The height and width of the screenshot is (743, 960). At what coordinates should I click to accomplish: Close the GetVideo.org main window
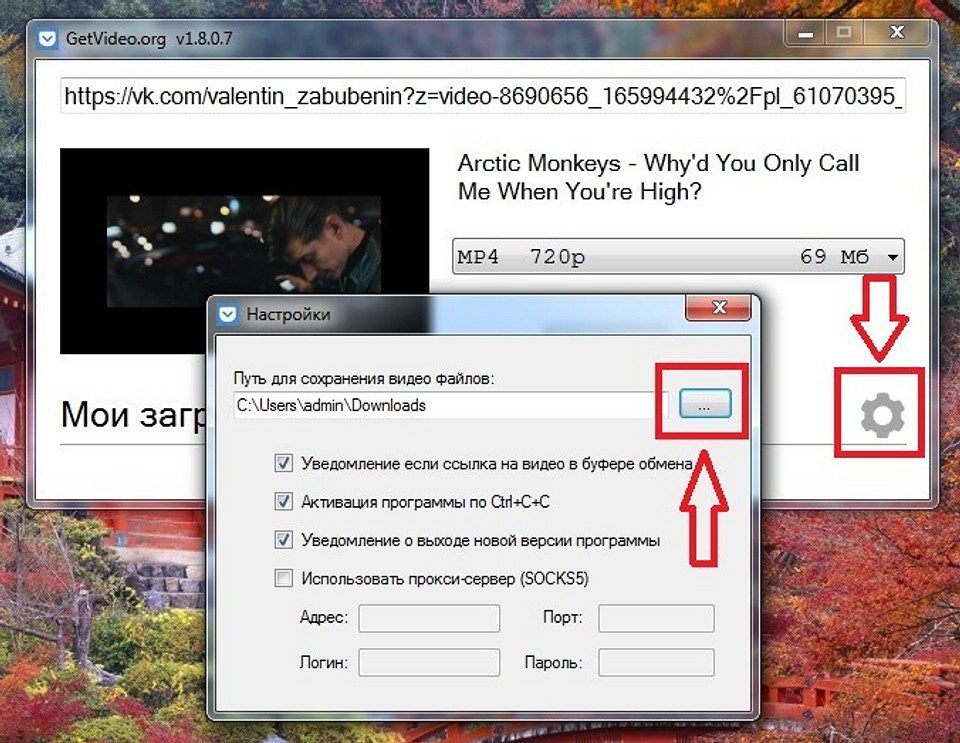[897, 32]
